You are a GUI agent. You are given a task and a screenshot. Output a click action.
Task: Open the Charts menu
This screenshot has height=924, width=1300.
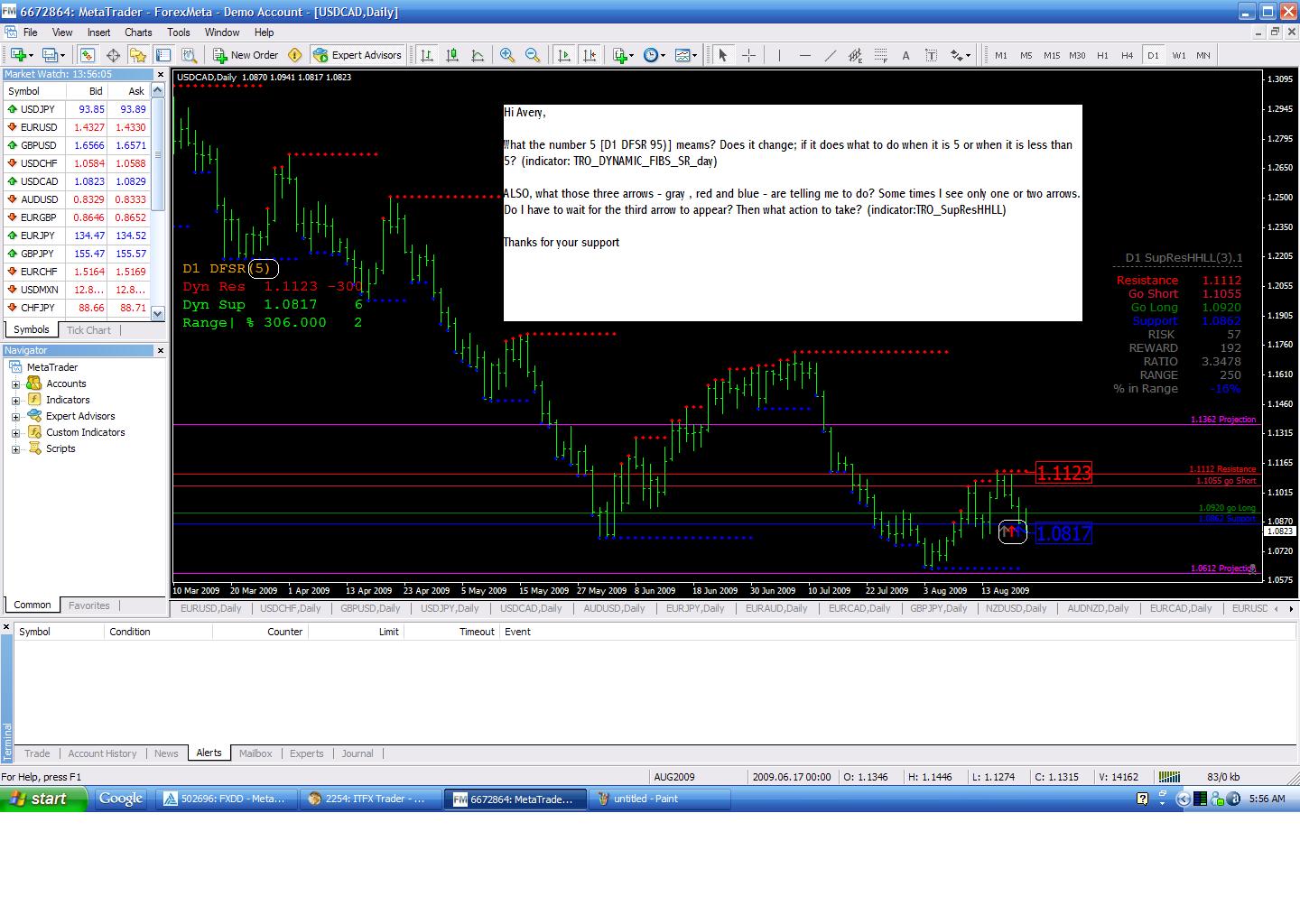click(138, 32)
